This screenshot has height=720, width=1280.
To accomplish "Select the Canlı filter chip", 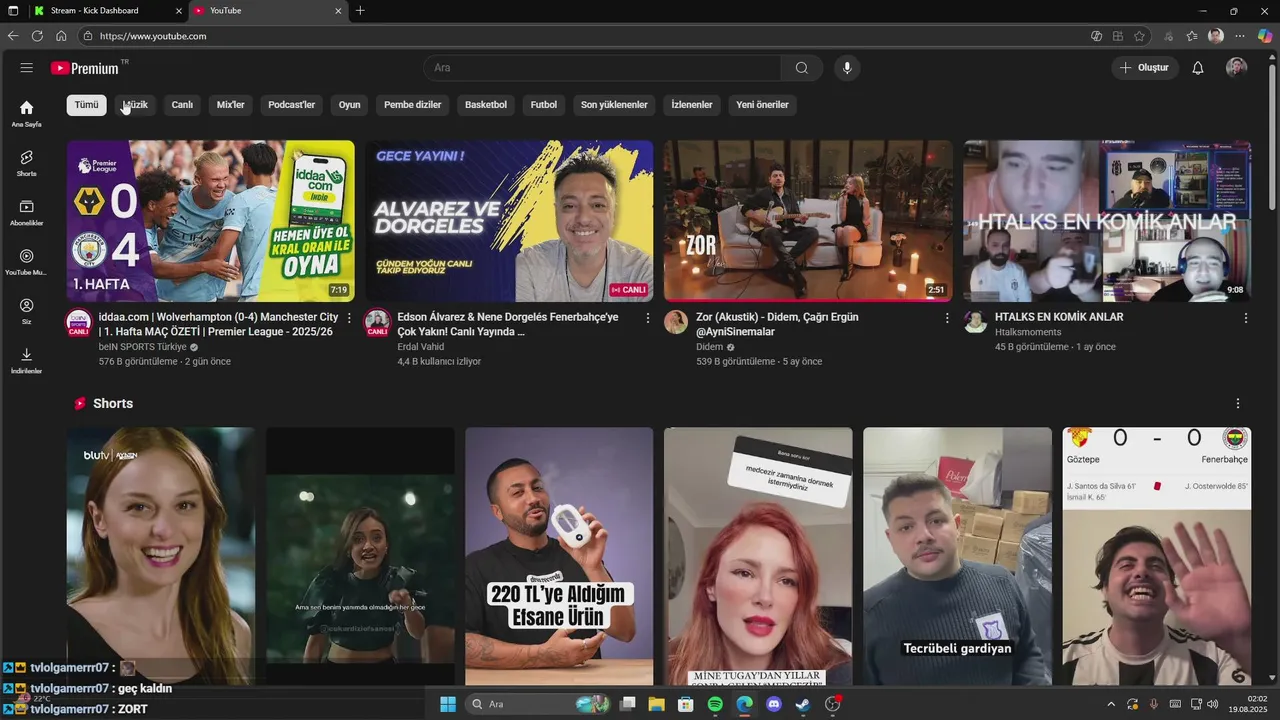I will tap(182, 105).
